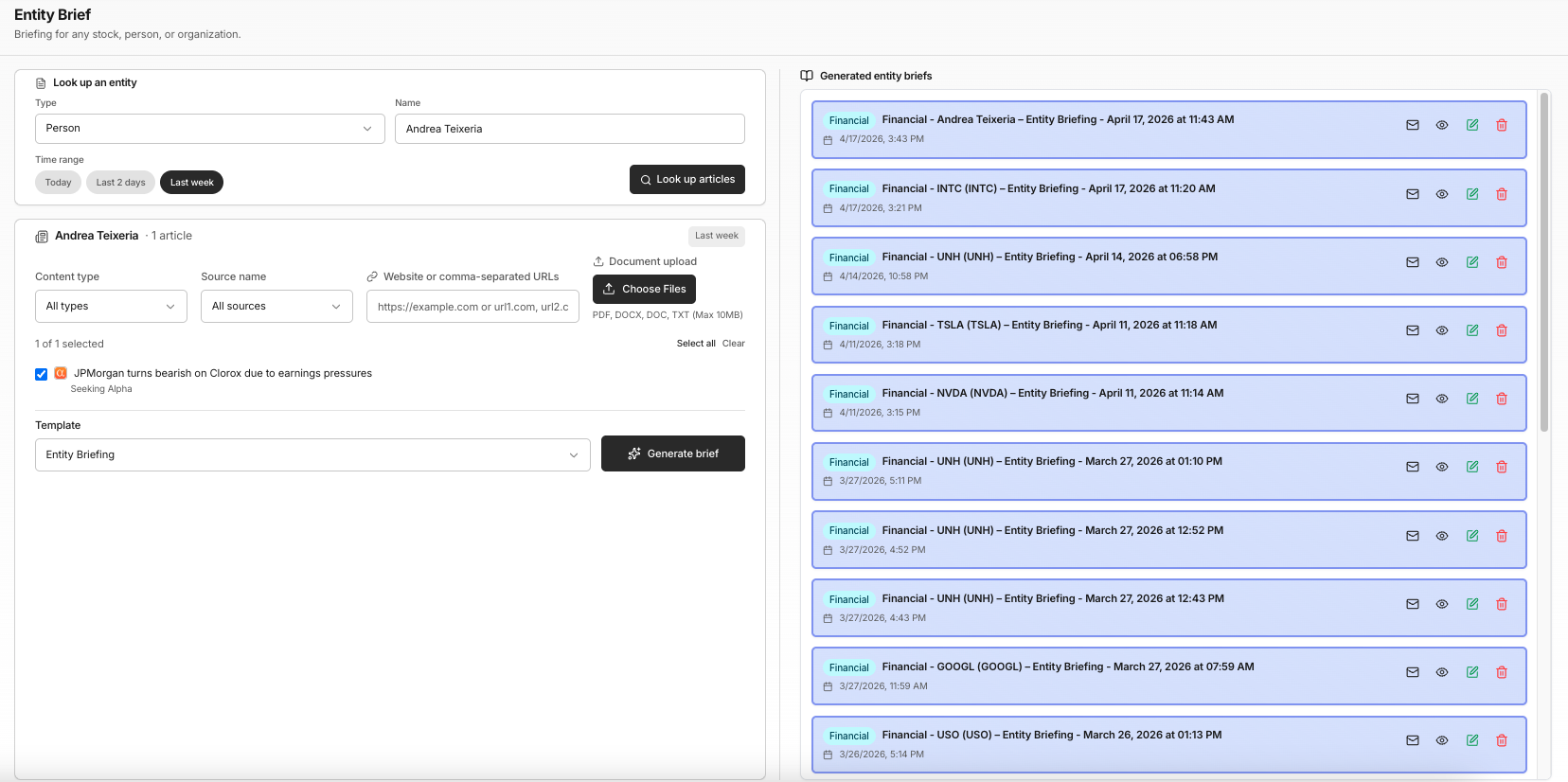Screen dimensions: 1568x782
Task: Delete the UNH March 27 12:43 PM brief
Action: [x=1502, y=604]
